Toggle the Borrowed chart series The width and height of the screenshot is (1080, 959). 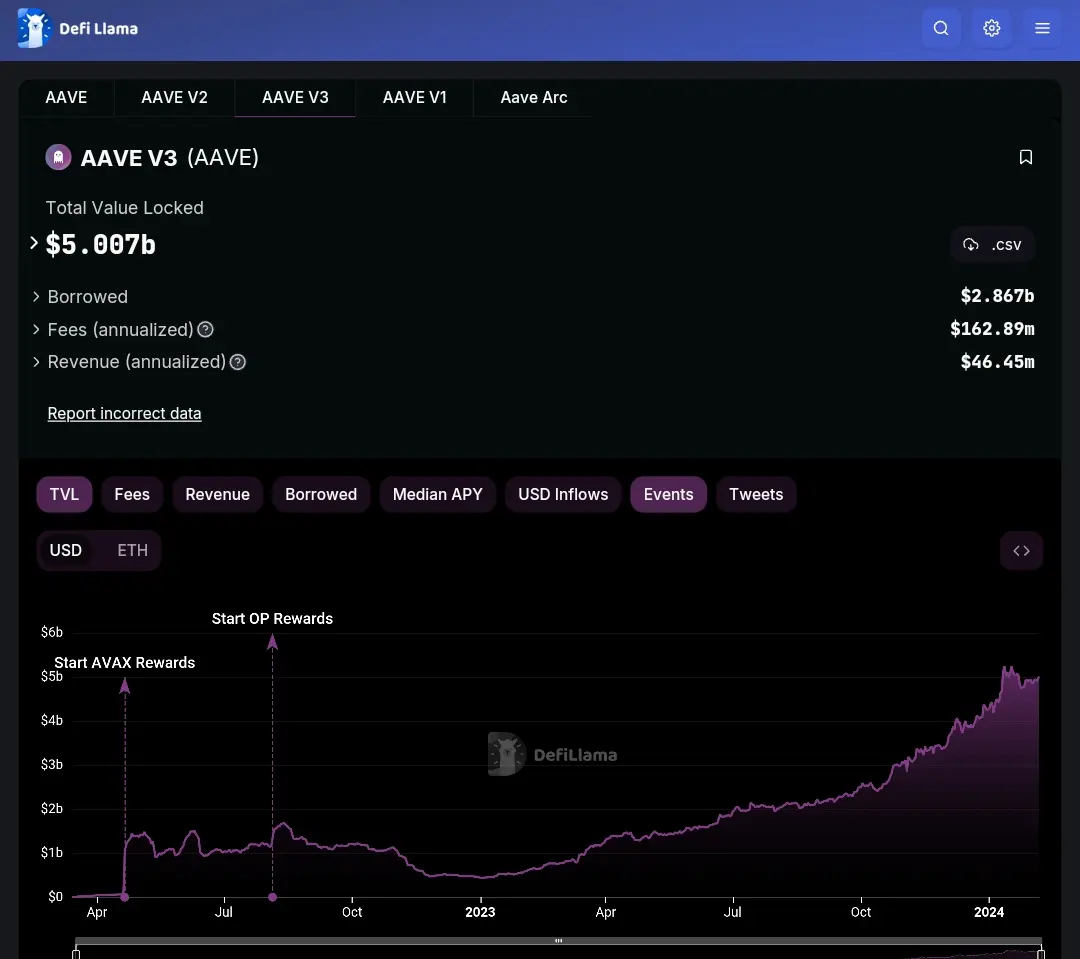(321, 495)
